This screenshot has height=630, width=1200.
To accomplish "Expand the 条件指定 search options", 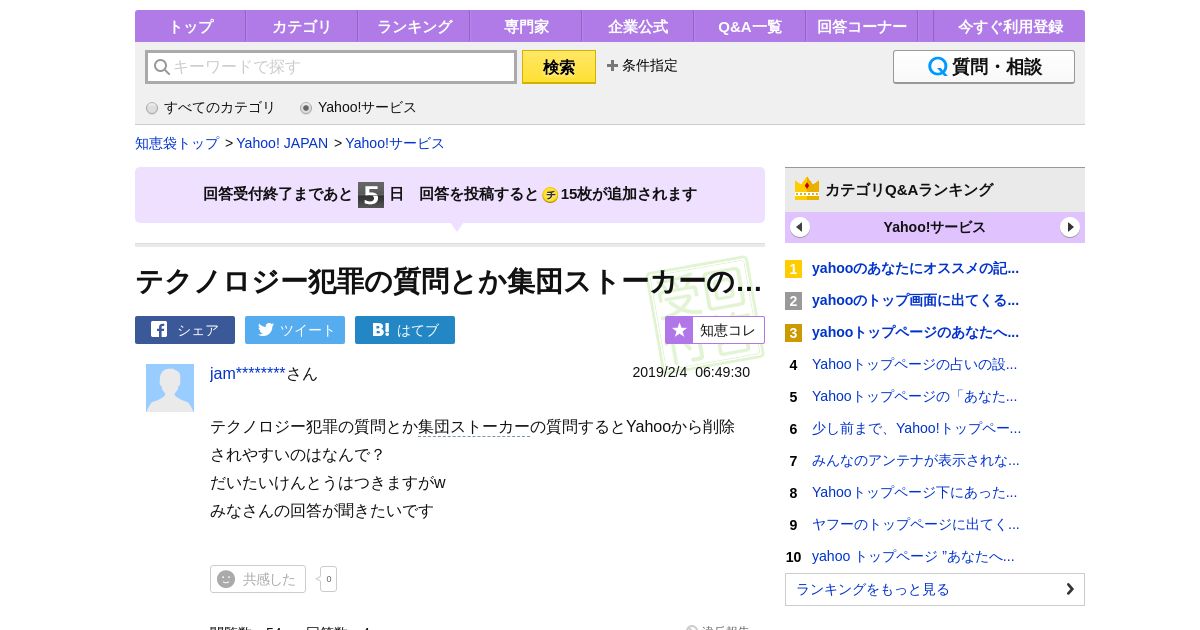I will (642, 65).
